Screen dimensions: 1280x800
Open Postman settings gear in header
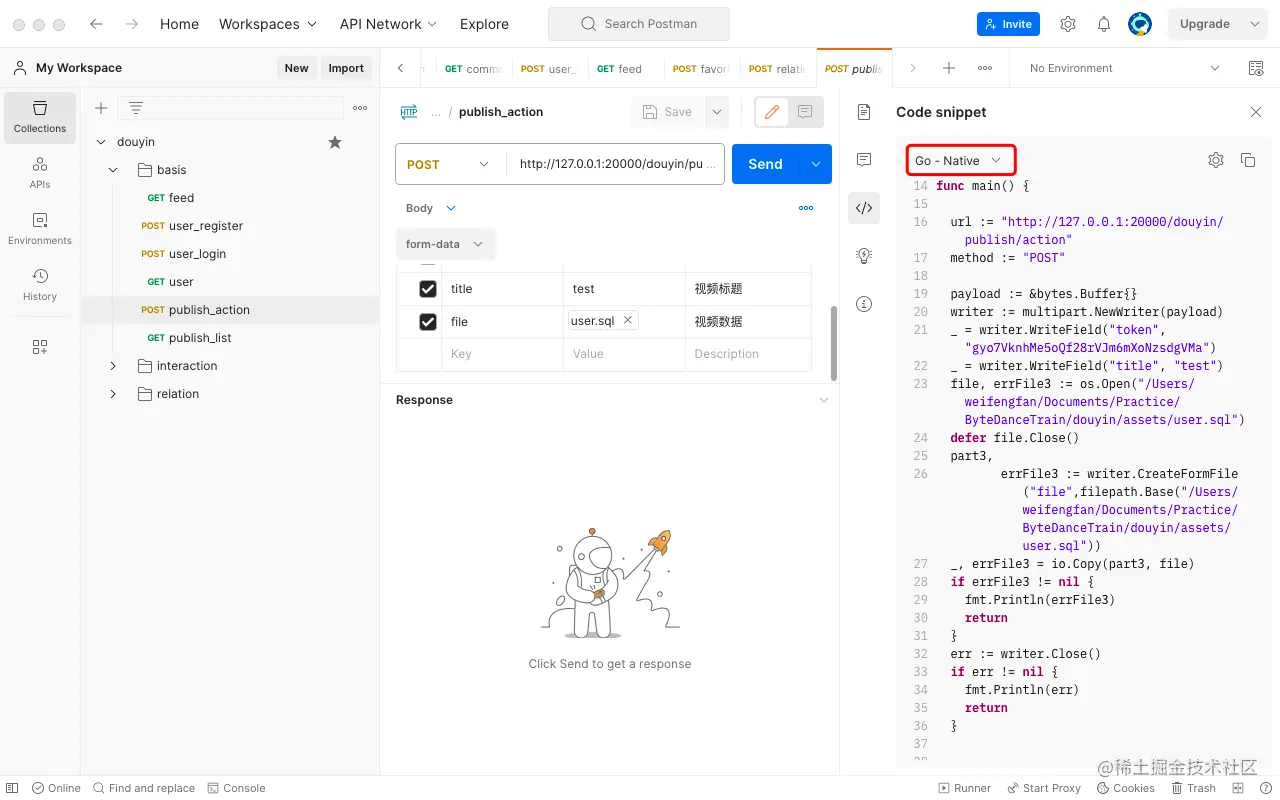pyautogui.click(x=1068, y=24)
